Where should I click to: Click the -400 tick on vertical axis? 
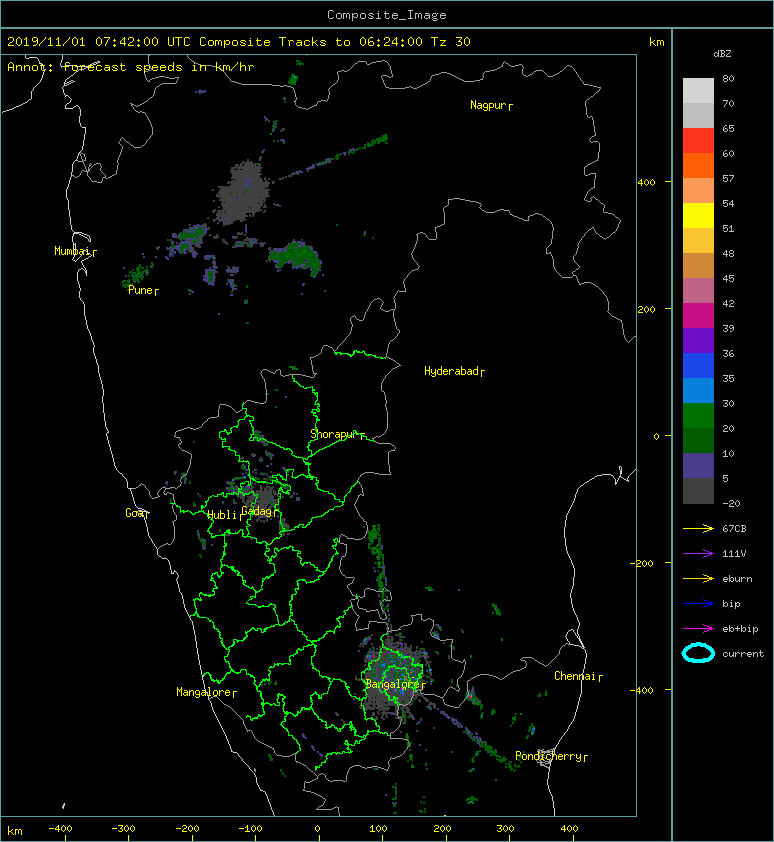641,690
